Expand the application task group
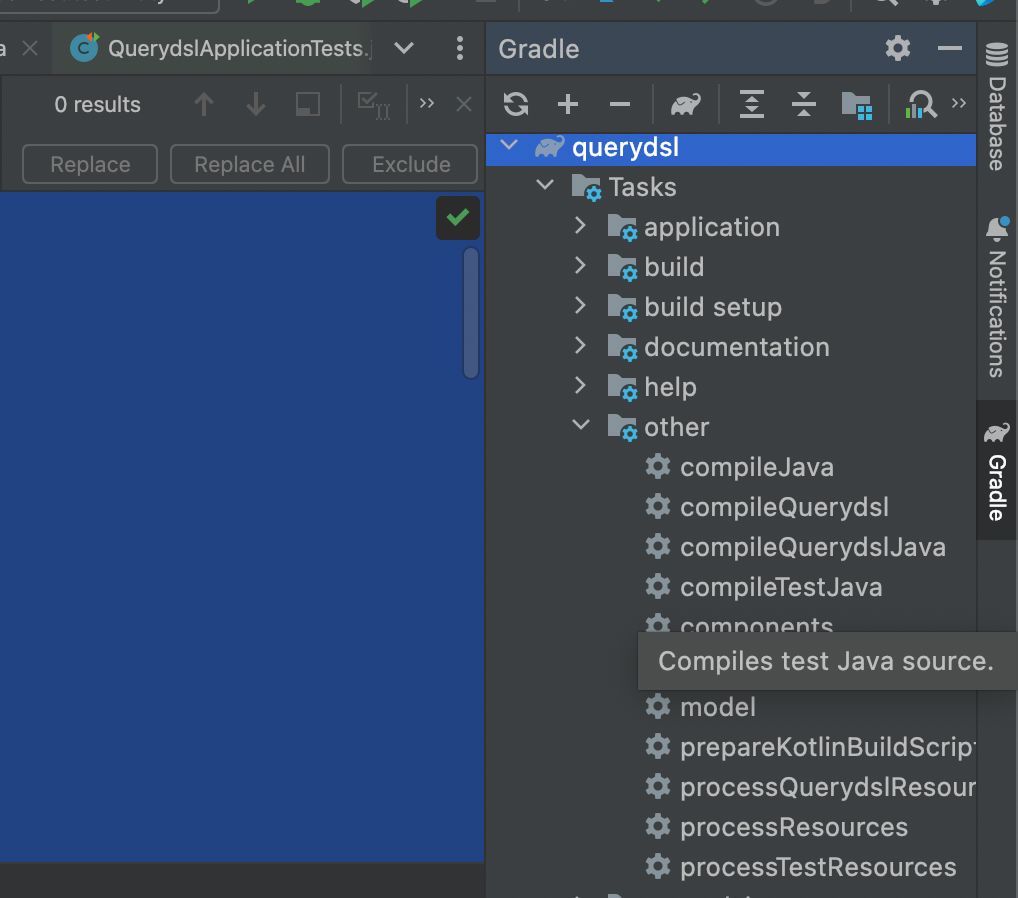Screen dimensions: 1018x898 point(580,225)
